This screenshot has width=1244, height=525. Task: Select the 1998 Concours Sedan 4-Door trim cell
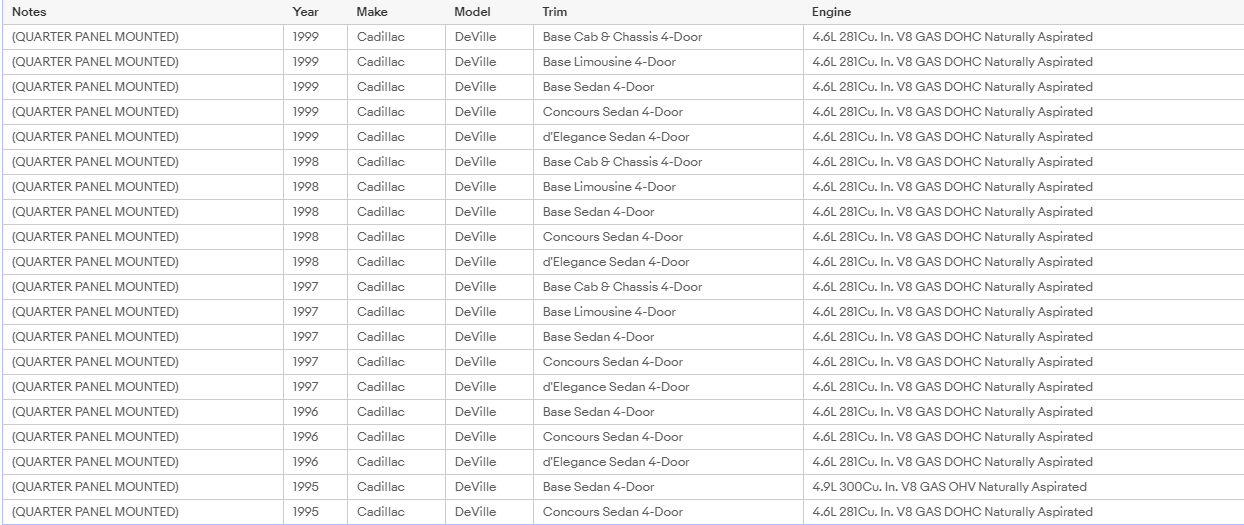pyautogui.click(x=669, y=237)
